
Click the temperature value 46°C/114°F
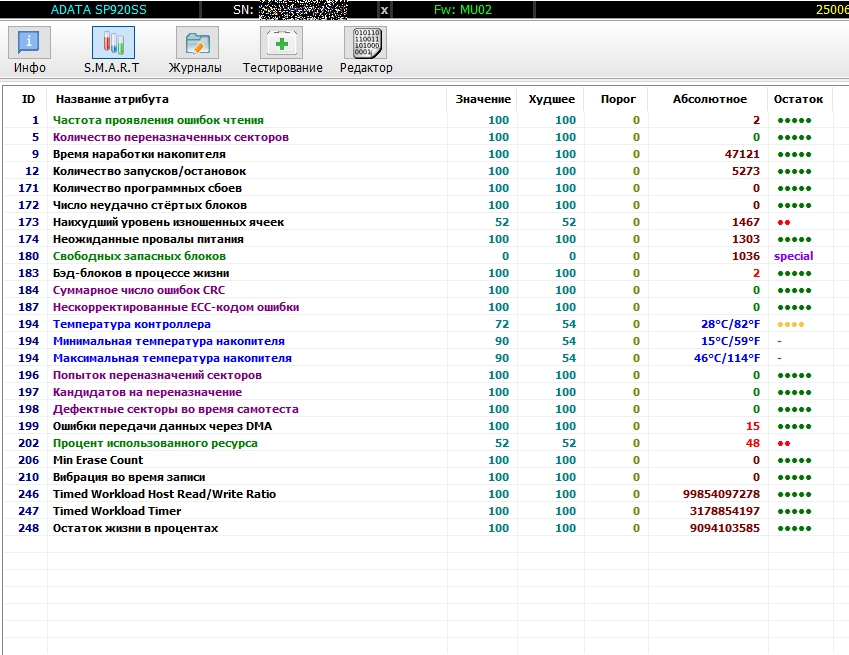point(727,358)
